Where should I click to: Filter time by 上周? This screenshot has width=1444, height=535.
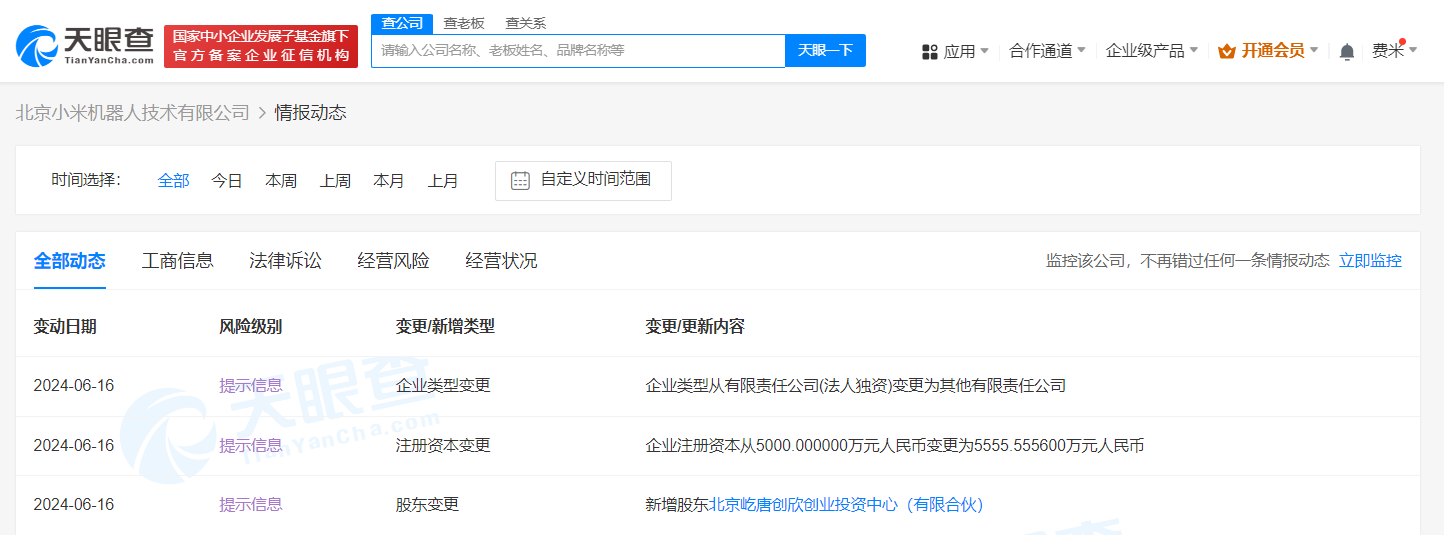pos(335,181)
